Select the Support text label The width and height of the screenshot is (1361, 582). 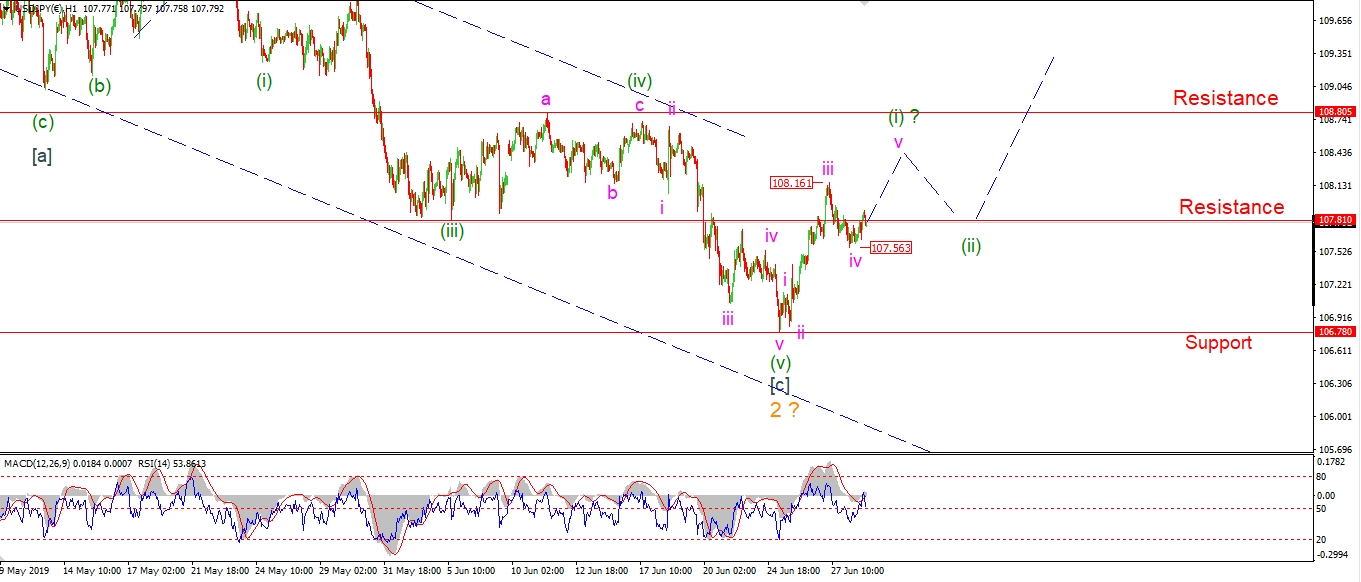pyautogui.click(x=1218, y=343)
